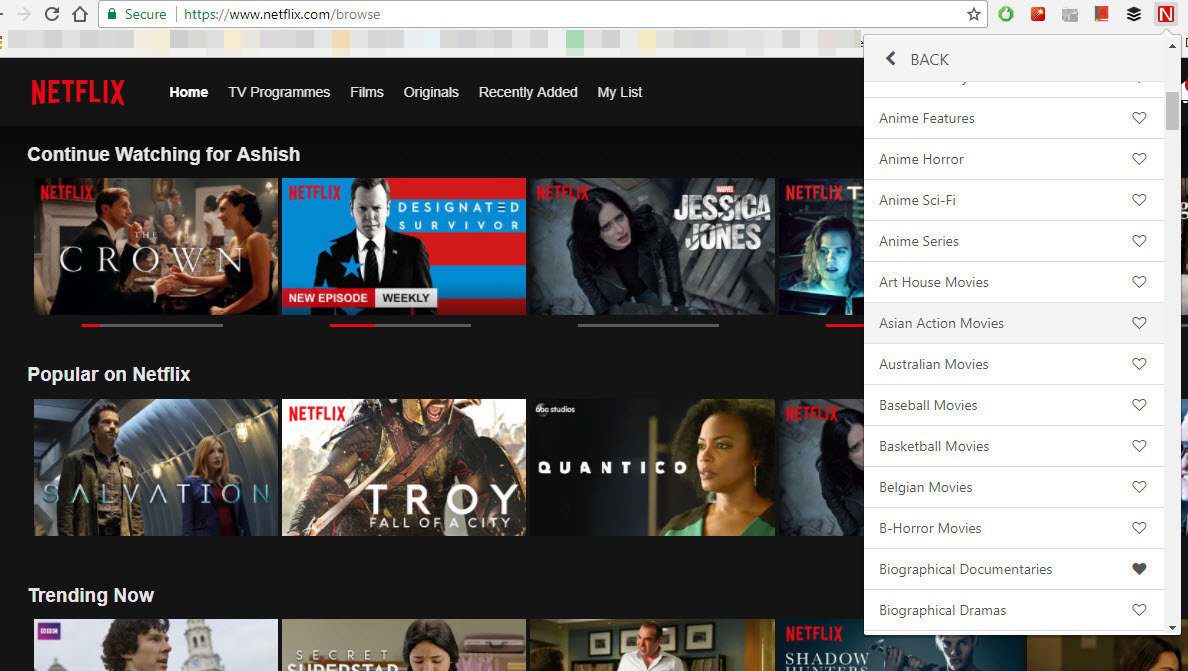This screenshot has width=1188, height=671.
Task: Open Anime Sci-Fi category
Action: pos(918,200)
